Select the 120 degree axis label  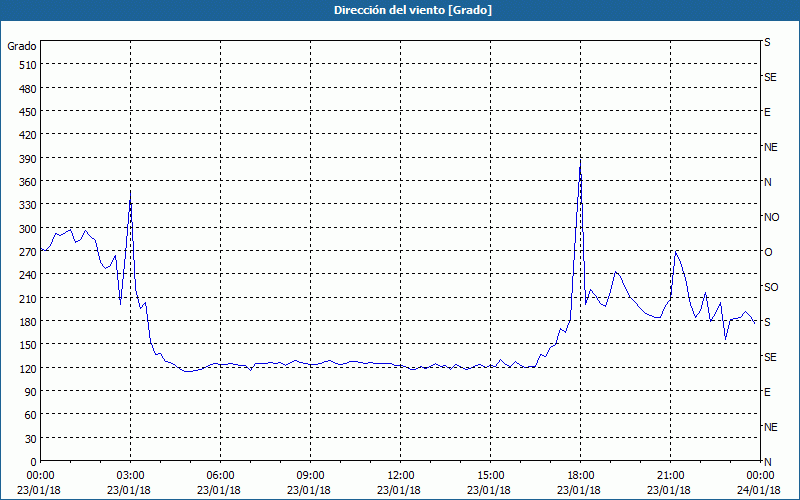tap(29, 368)
